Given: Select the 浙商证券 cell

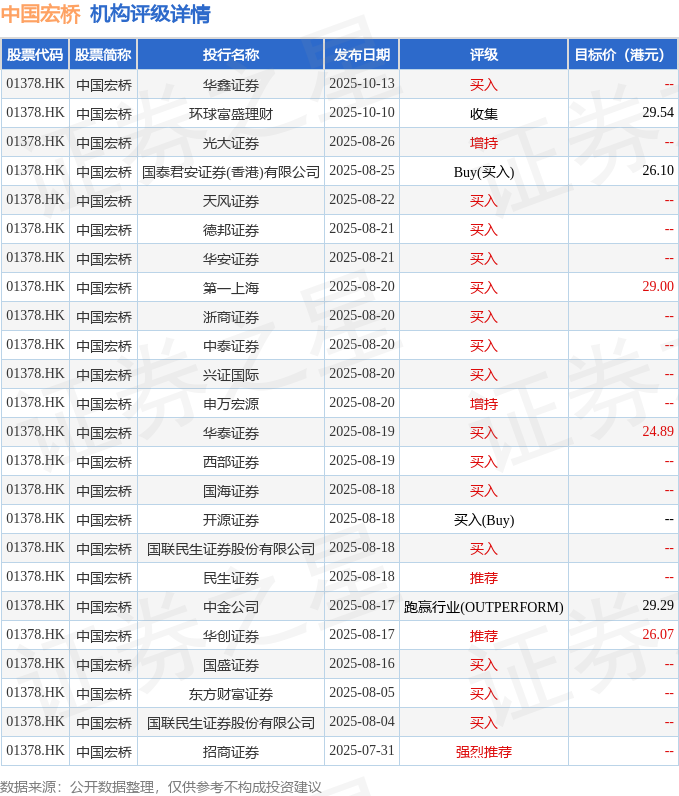Looking at the screenshot, I should pyautogui.click(x=231, y=316).
